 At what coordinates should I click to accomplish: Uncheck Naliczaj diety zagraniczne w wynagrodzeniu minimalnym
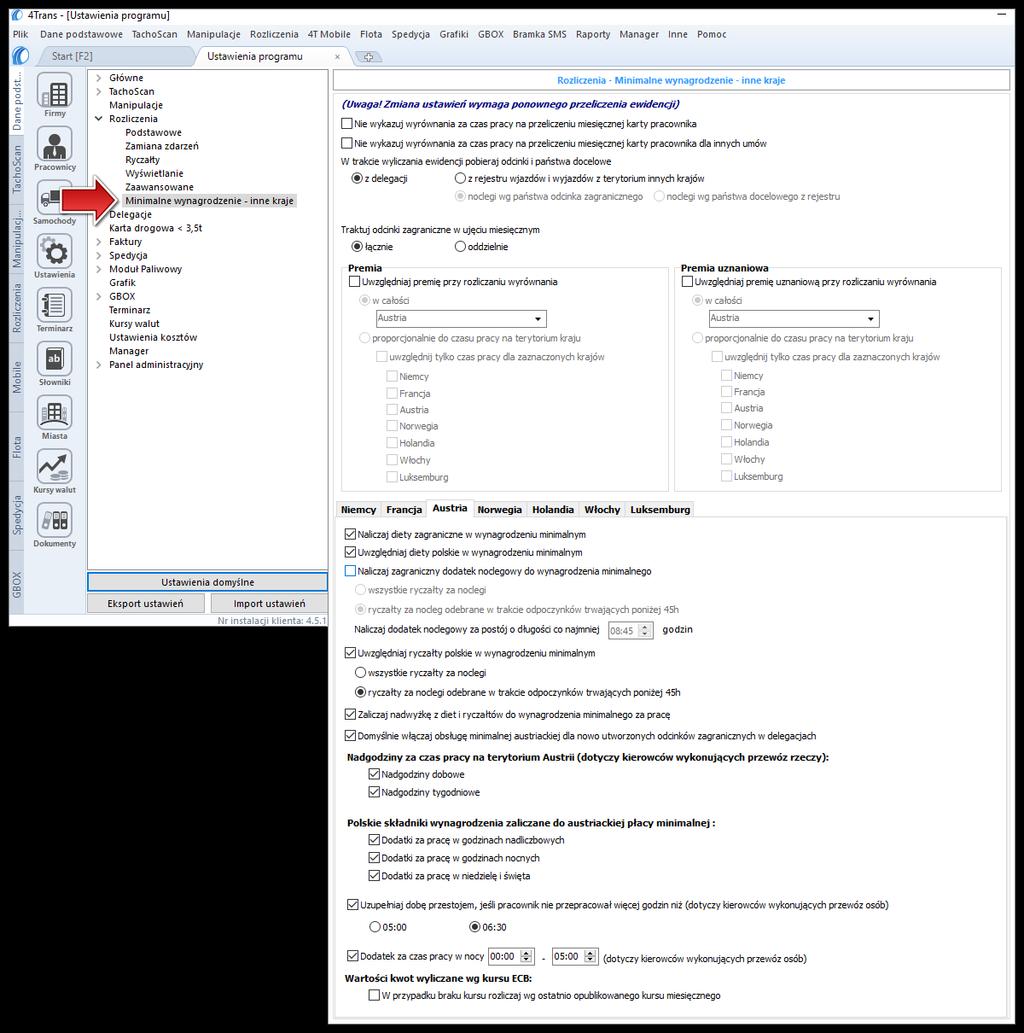tap(351, 534)
